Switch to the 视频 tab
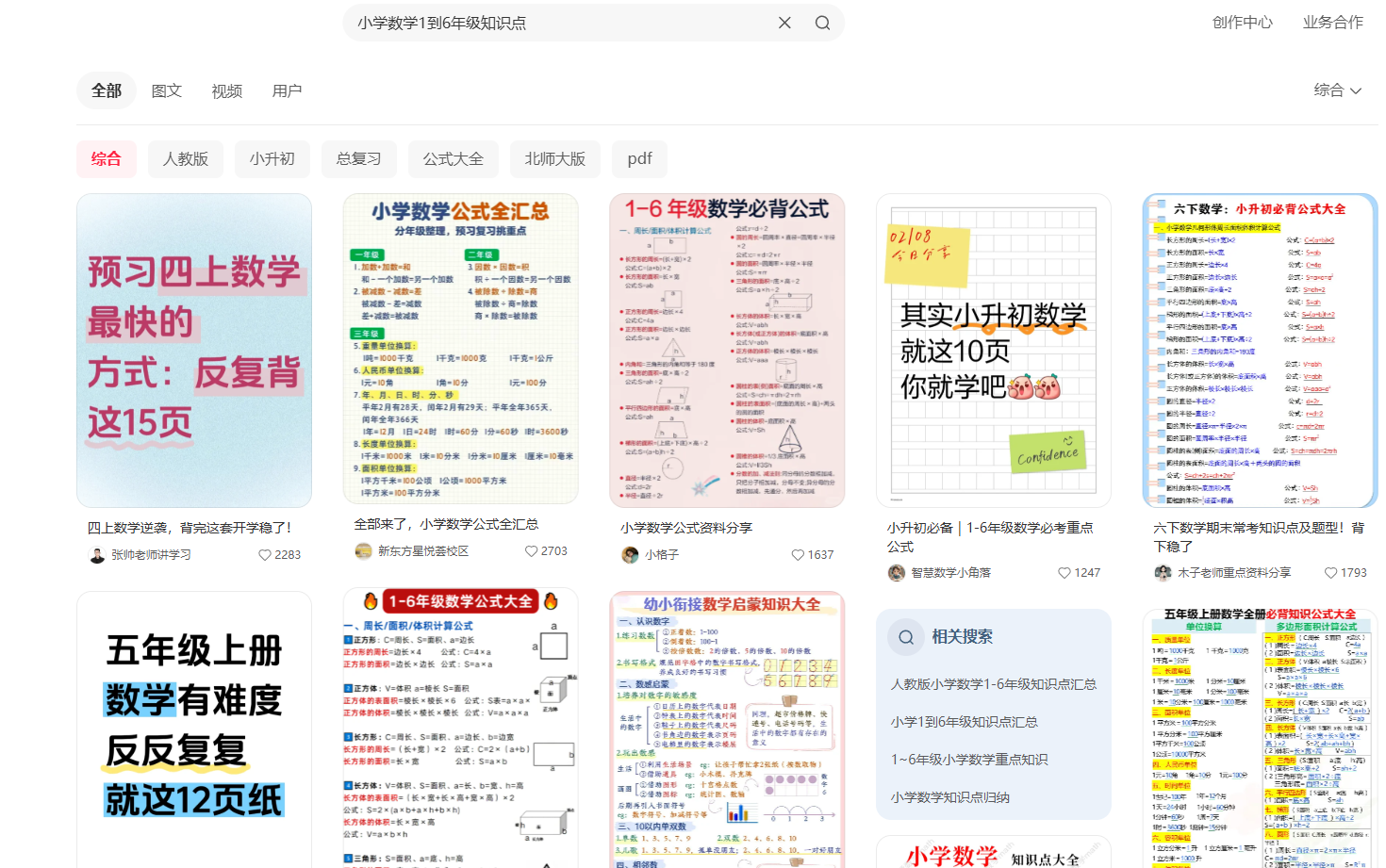Viewport: 1386px width, 868px height. 226,90
